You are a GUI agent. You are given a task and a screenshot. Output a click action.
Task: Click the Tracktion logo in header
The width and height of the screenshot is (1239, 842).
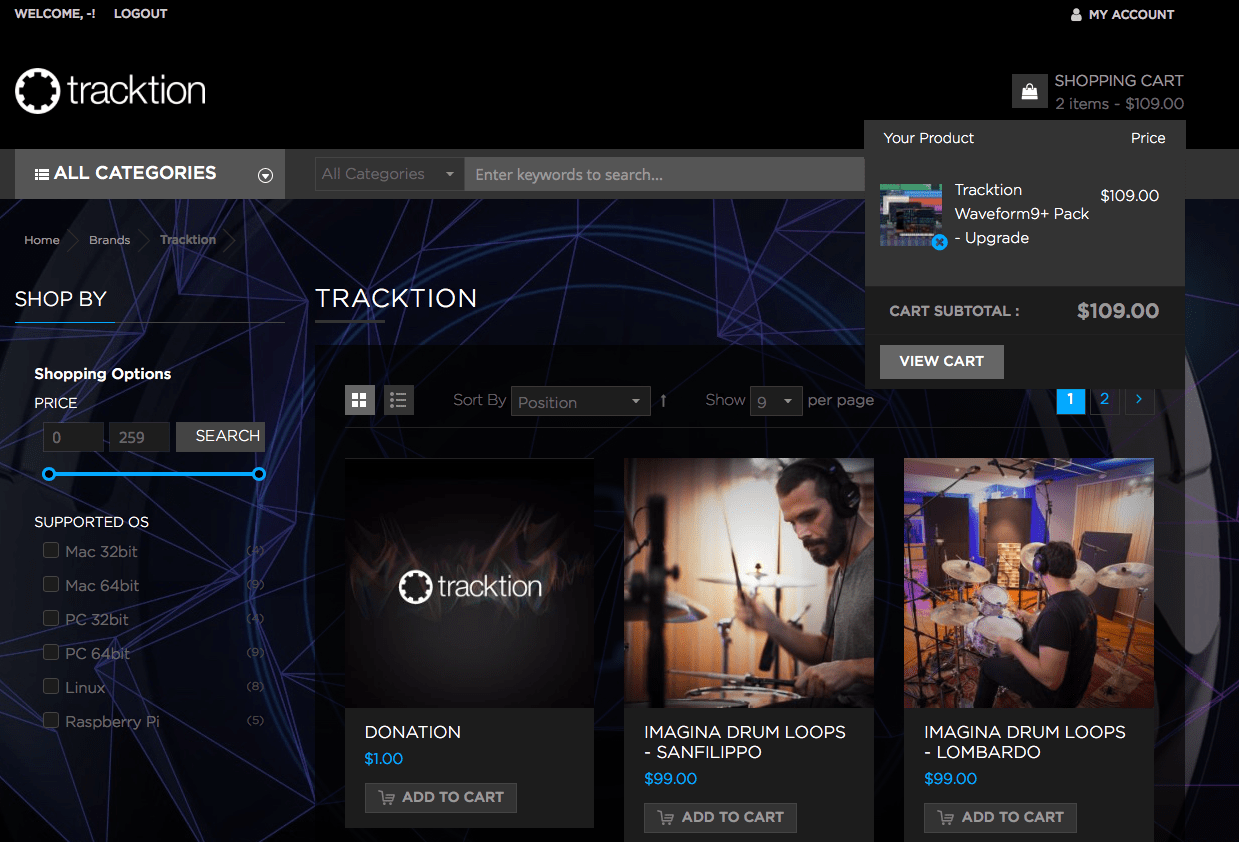coord(110,91)
